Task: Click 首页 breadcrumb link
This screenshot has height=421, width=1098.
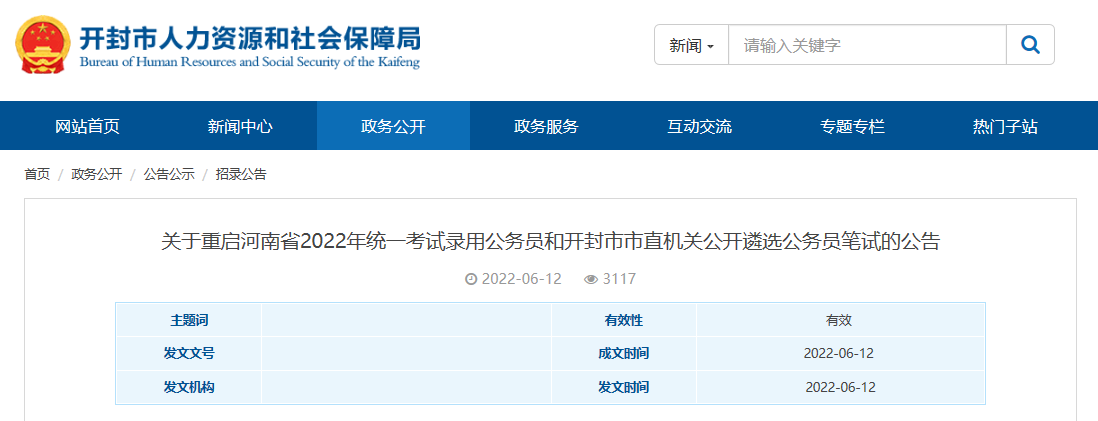Action: point(37,174)
